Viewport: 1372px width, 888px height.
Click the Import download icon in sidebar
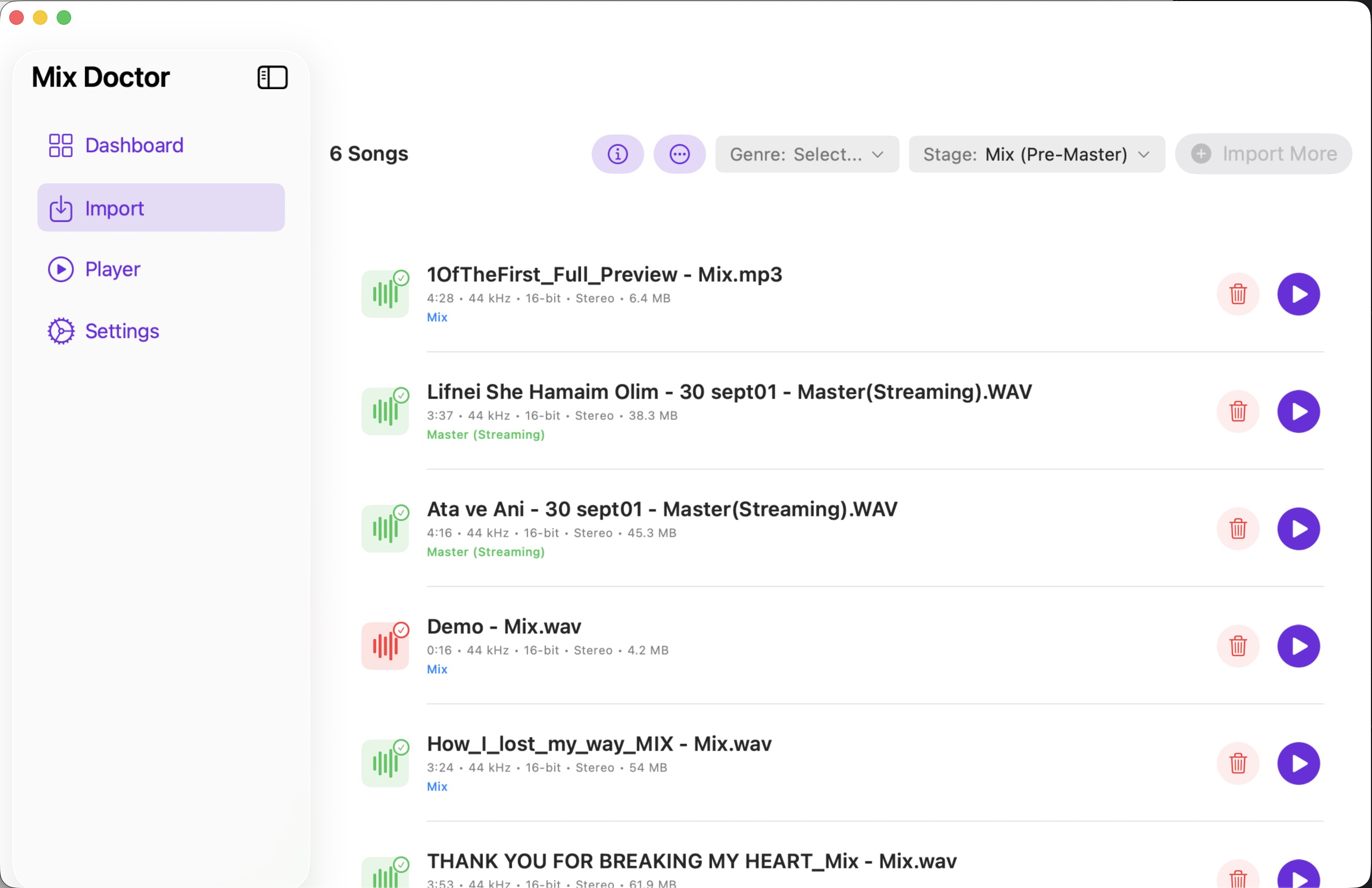(x=61, y=208)
